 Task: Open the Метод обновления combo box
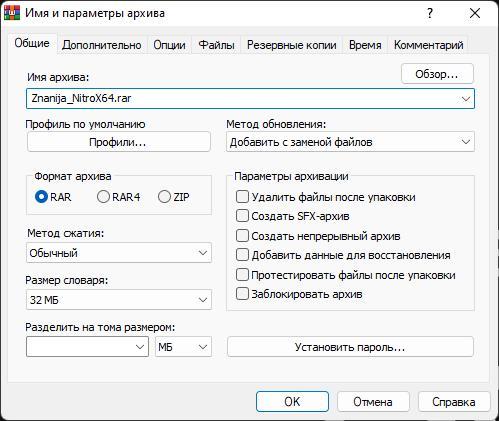point(350,142)
